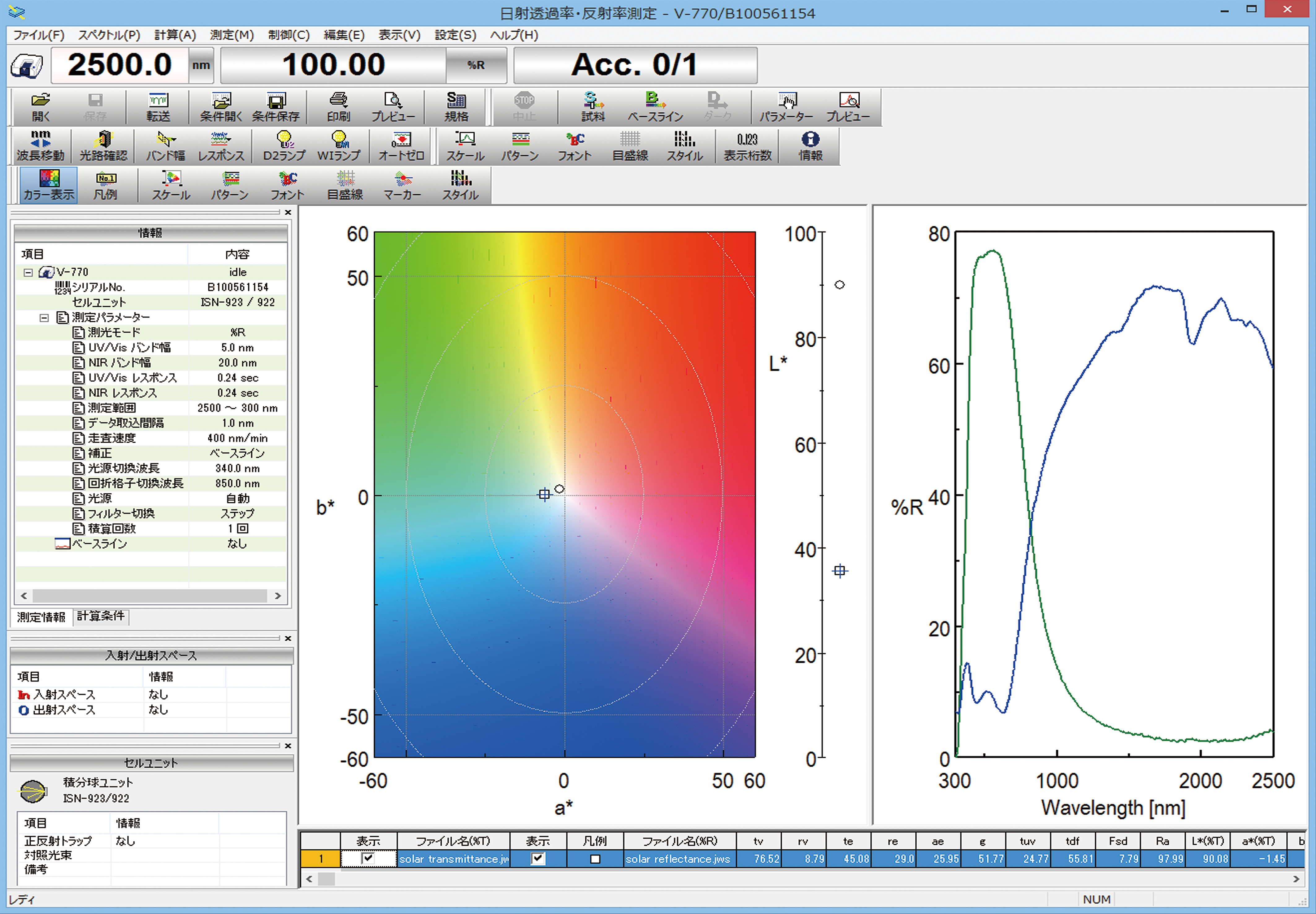Screen dimensions: 1316x914
Task: Start sample measurement with 試料
Action: click(593, 107)
